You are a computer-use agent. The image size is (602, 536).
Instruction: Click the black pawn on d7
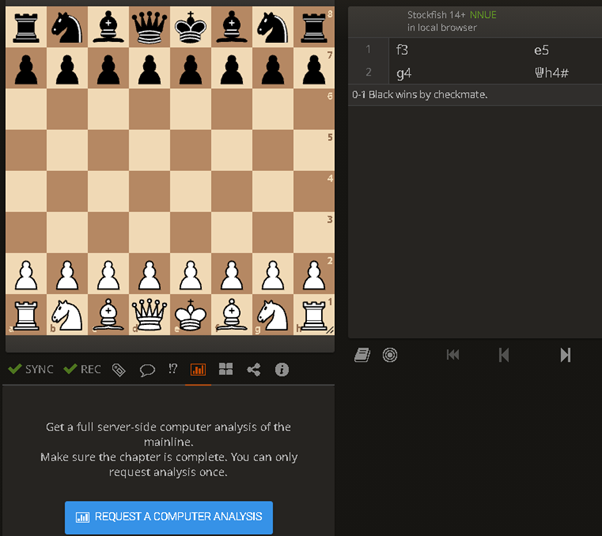click(149, 68)
